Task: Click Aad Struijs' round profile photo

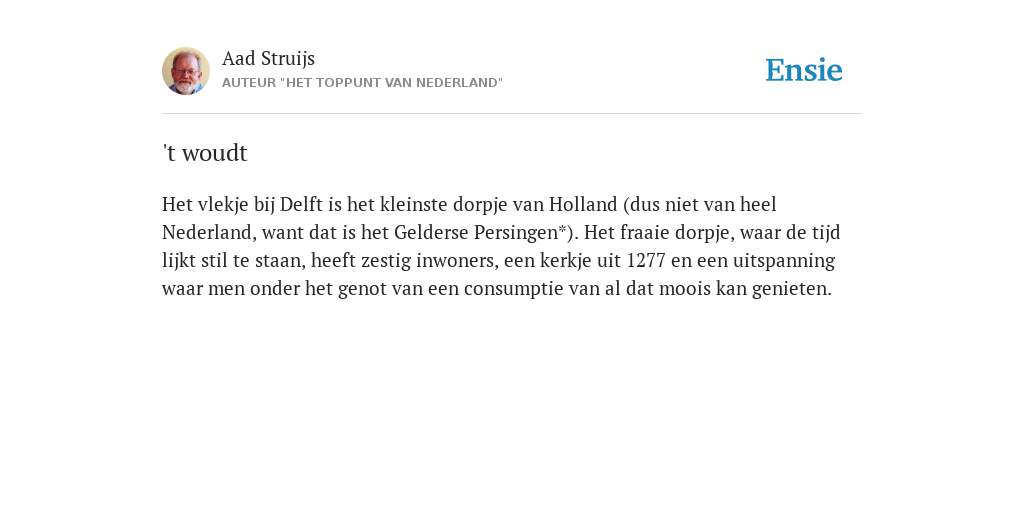Action: pyautogui.click(x=186, y=71)
